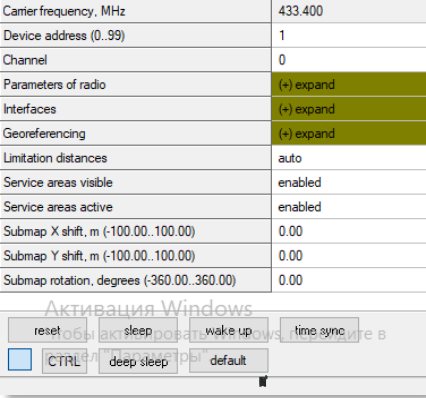Toggle the Service areas active value
The width and height of the screenshot is (426, 398).
[349, 207]
